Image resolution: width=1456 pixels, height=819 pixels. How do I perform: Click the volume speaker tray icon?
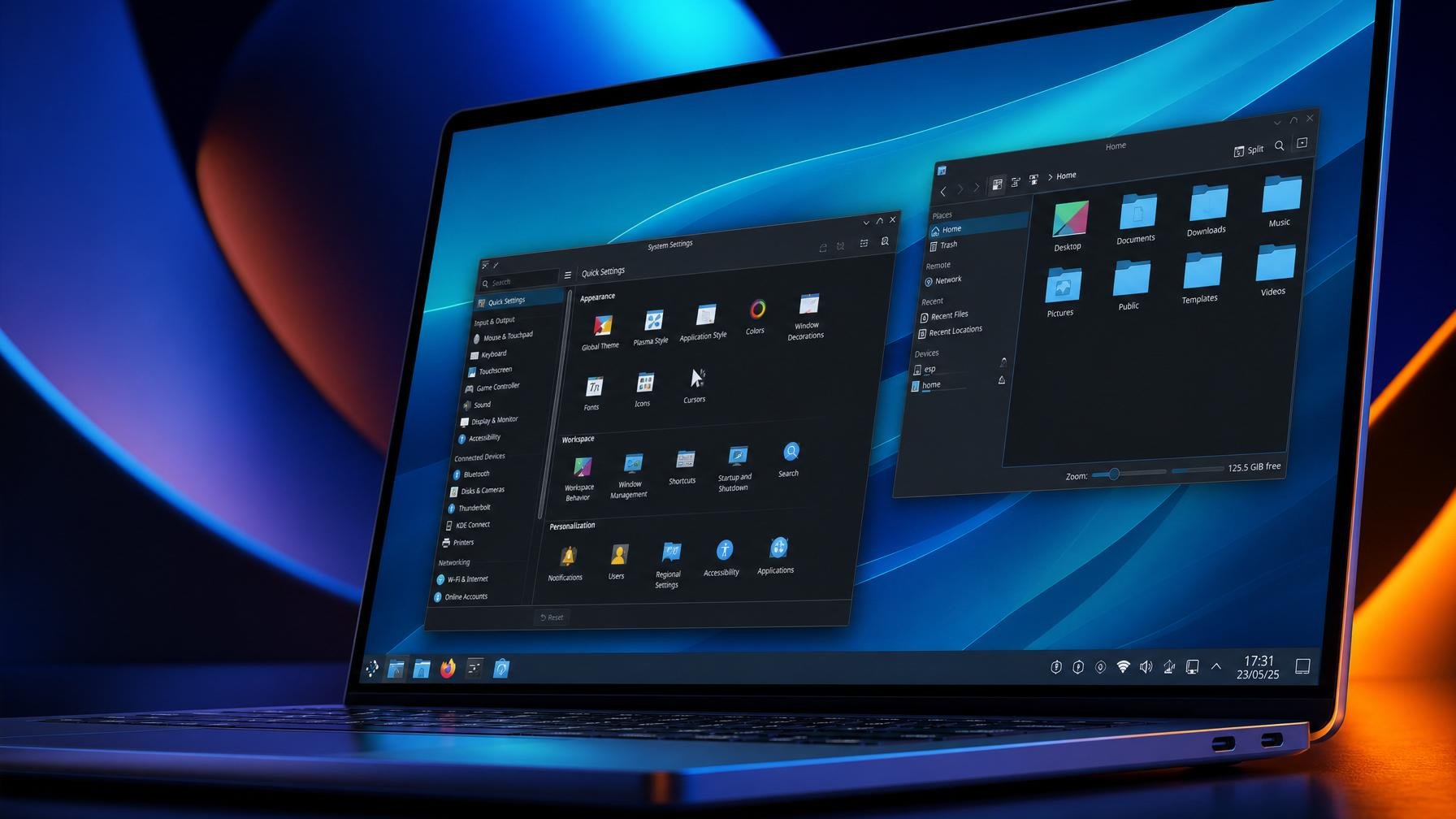click(1146, 667)
